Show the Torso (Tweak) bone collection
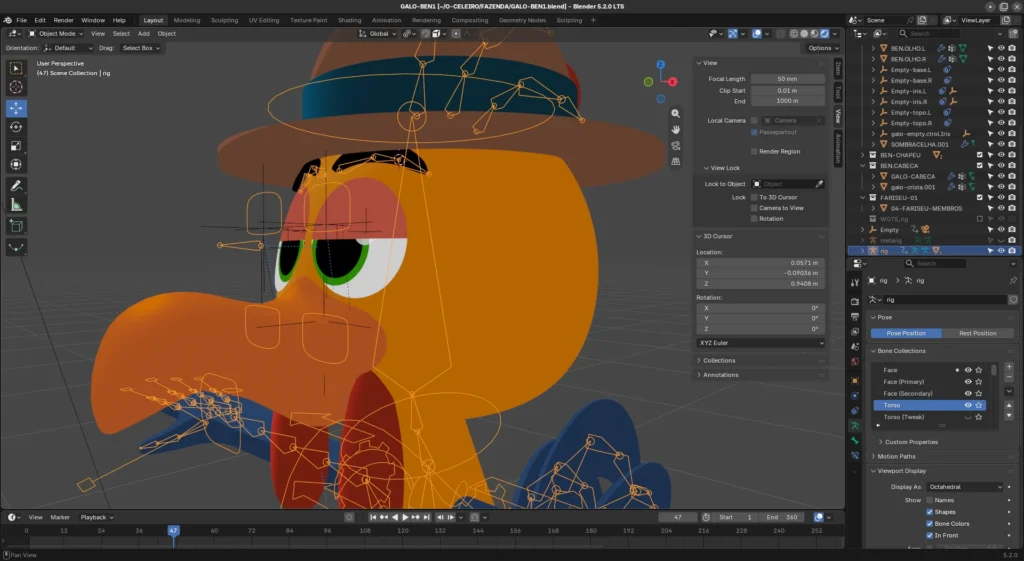1024x561 pixels. click(x=968, y=417)
